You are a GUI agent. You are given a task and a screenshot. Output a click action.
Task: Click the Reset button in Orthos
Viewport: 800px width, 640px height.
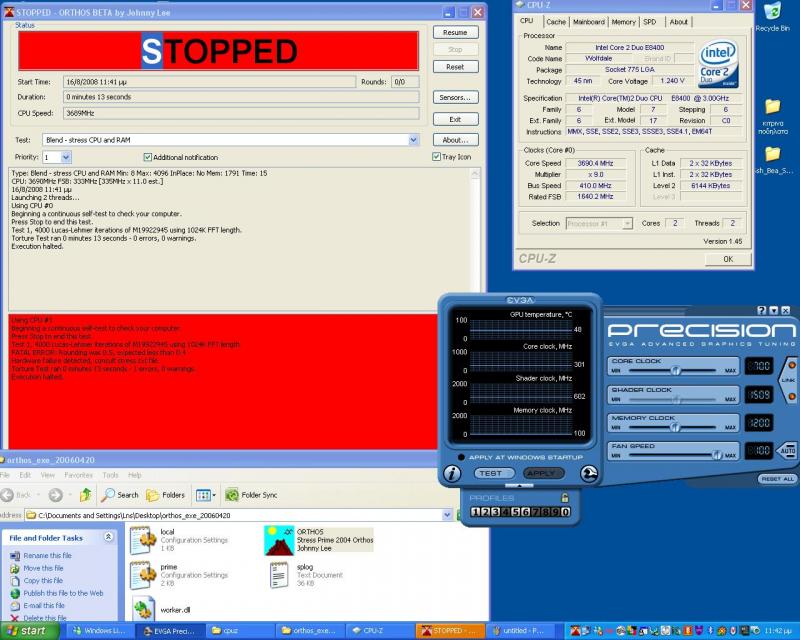[x=455, y=67]
